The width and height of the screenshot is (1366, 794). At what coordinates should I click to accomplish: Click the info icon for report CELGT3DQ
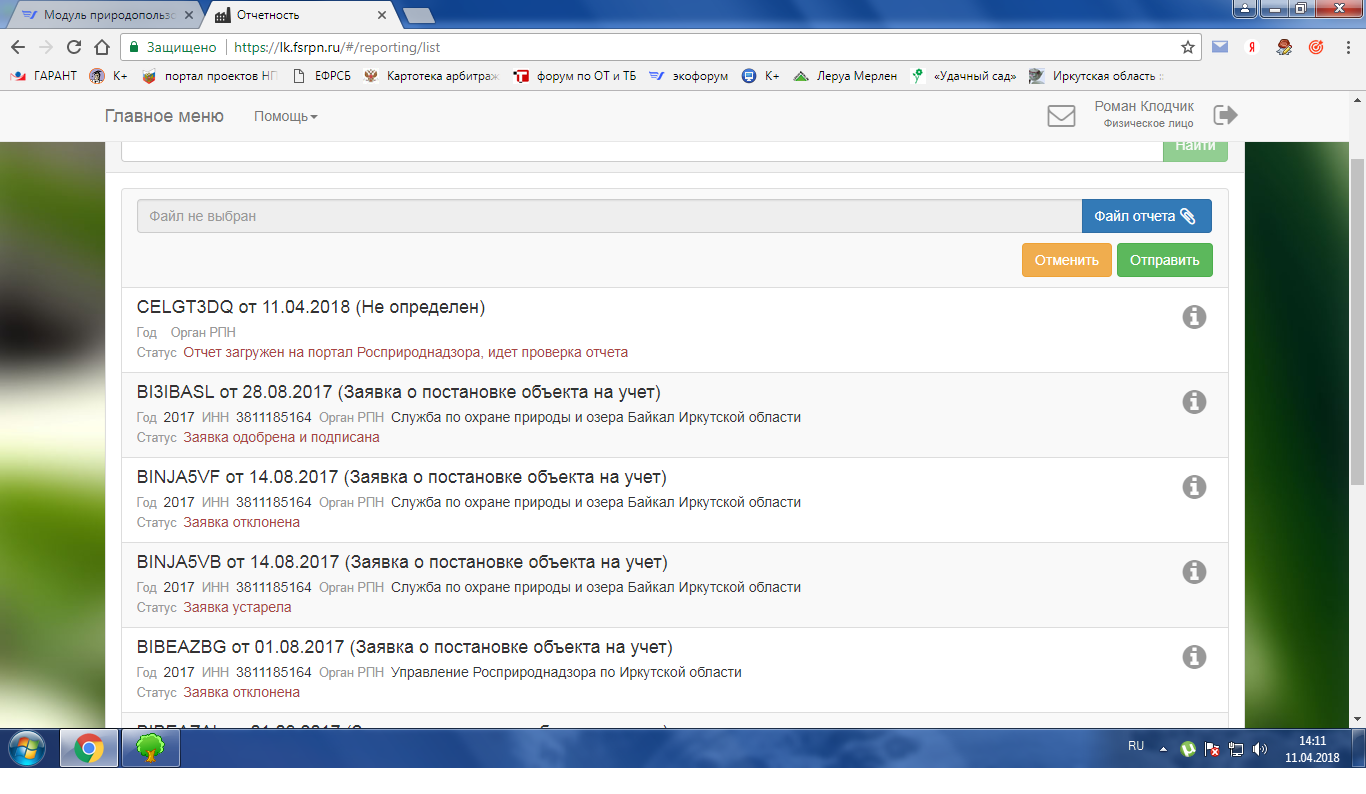tap(1194, 317)
